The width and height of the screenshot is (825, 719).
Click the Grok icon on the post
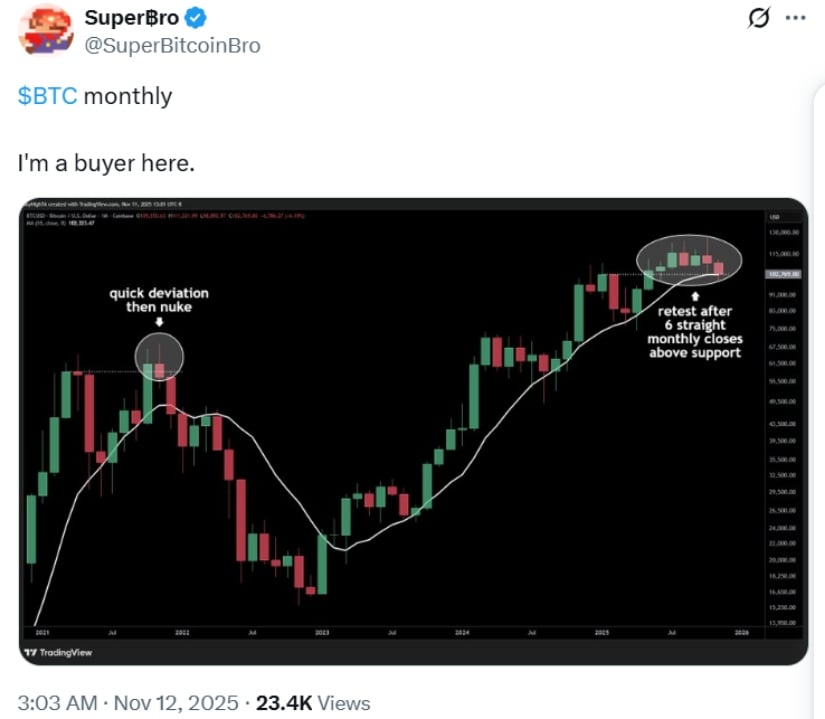coord(758,19)
